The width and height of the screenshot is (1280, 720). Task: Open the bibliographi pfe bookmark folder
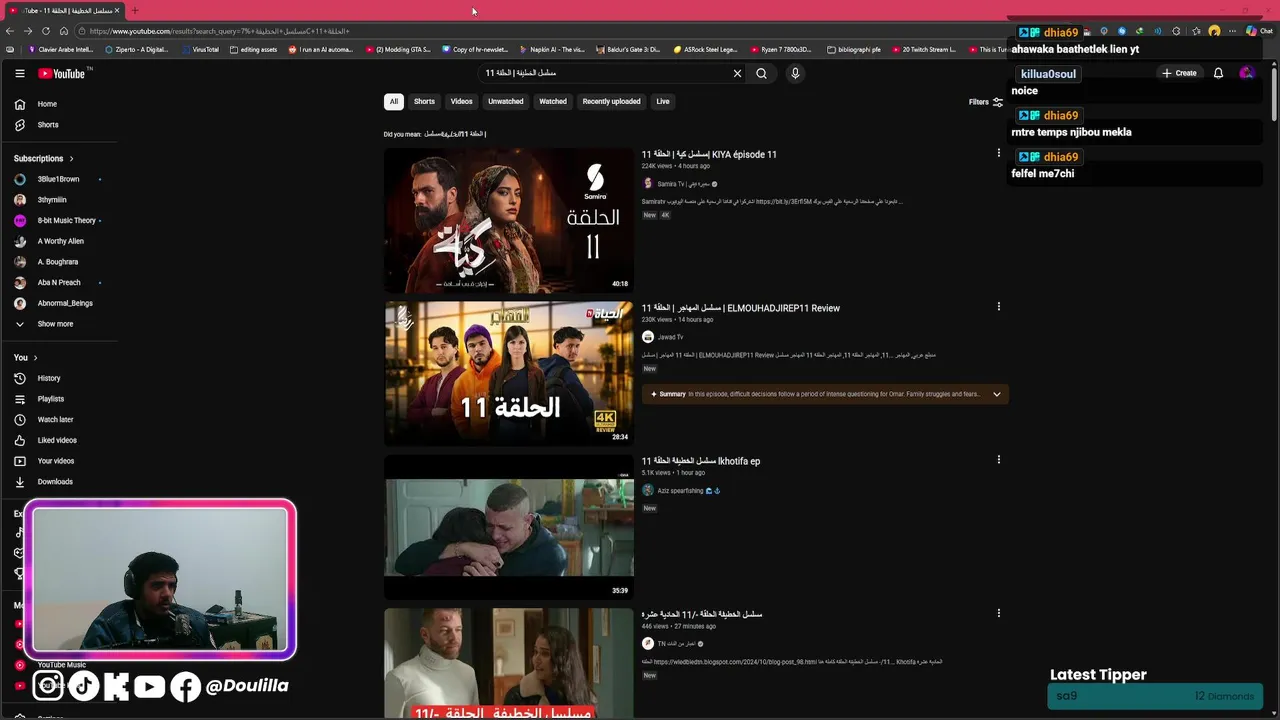point(853,49)
